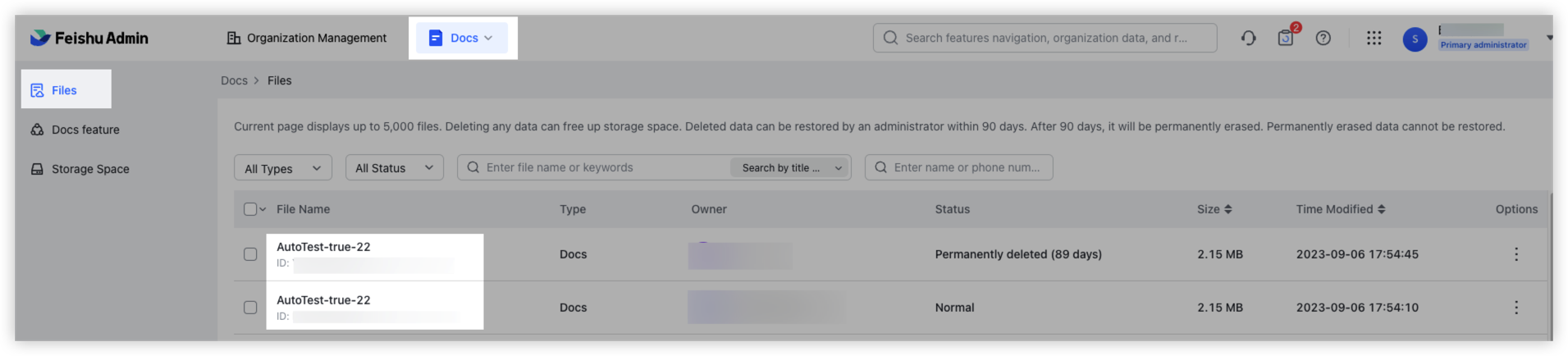Open the AutoTest-true-22 file with Normal status
The image size is (1568, 356).
pos(323,300)
